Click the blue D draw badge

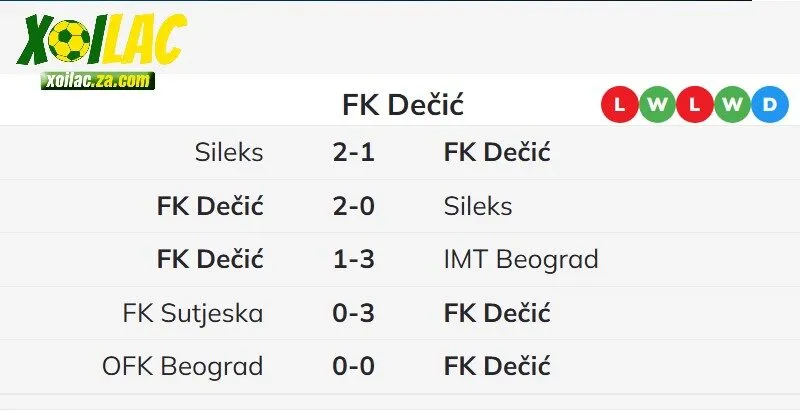770,104
